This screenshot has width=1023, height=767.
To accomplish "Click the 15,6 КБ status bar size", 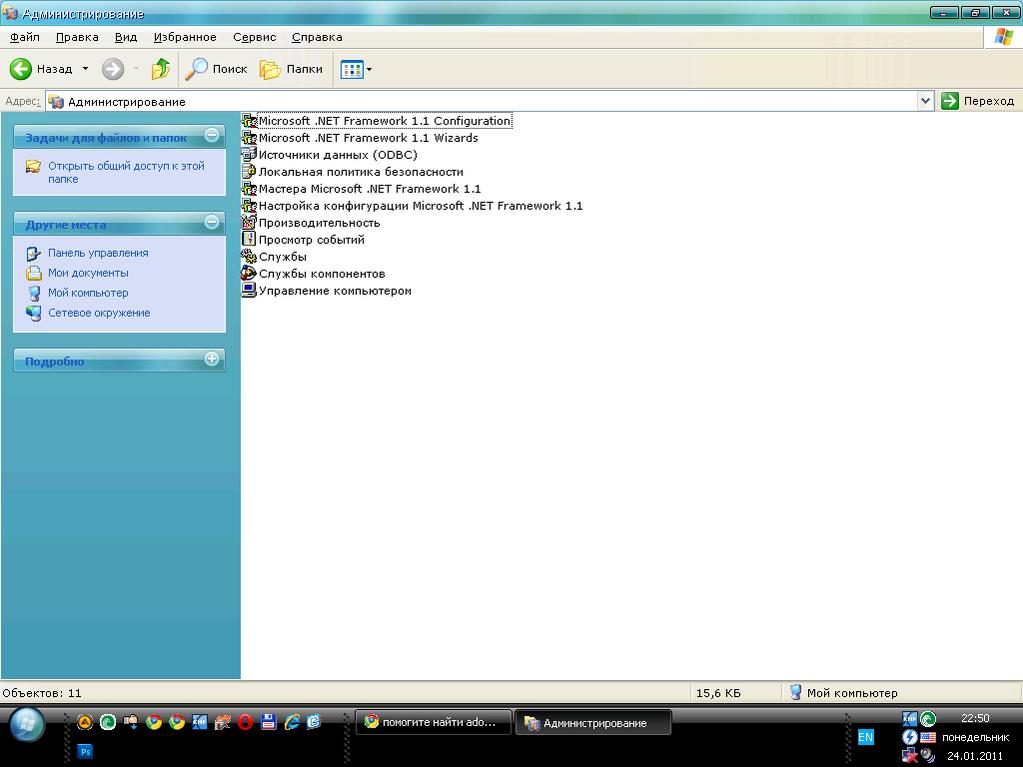I will [718, 693].
